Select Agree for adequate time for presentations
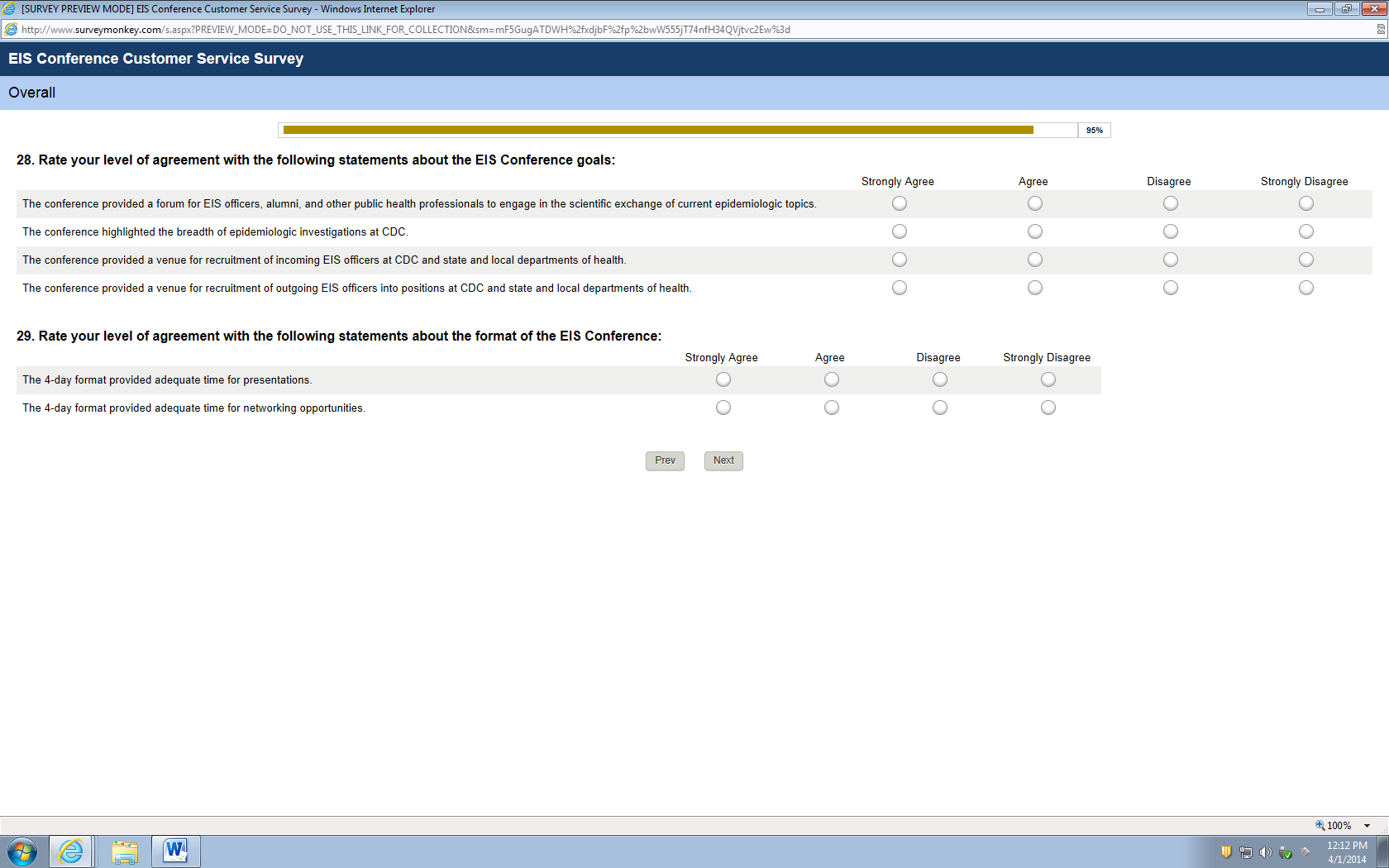Viewport: 1389px width, 868px height. [832, 379]
